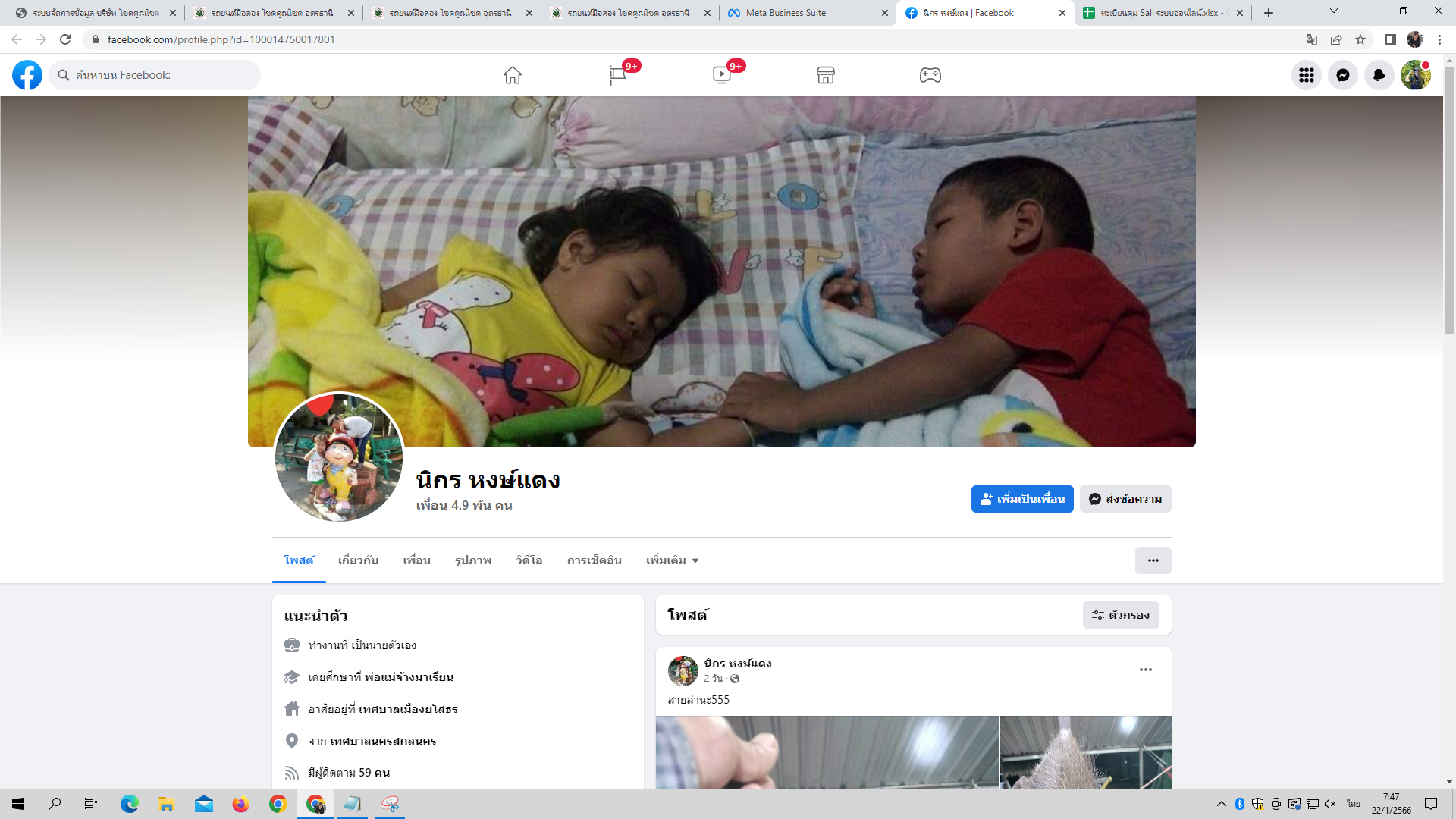Click the ส่งข้อความ button
This screenshot has width=1456, height=819.
coord(1125,499)
